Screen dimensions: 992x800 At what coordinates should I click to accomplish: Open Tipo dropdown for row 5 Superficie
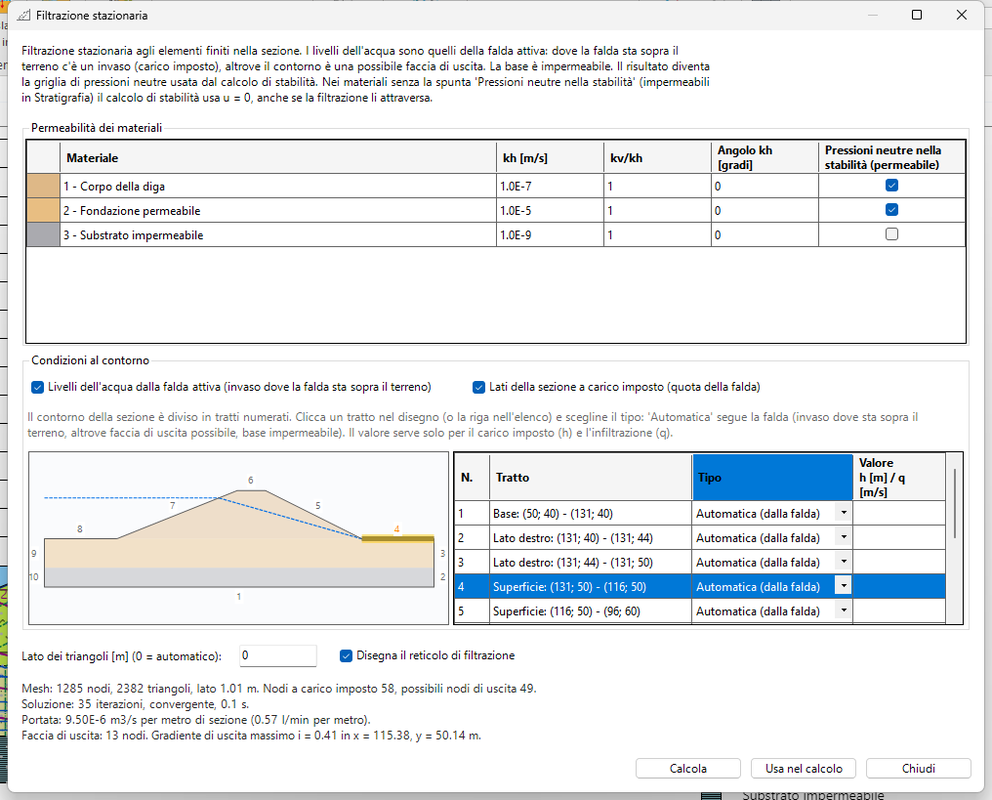click(x=843, y=610)
